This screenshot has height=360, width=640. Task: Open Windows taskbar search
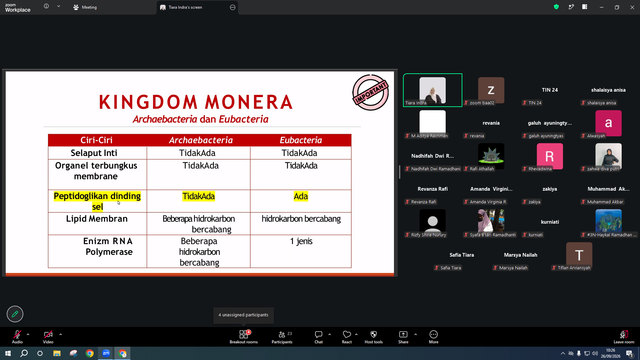pyautogui.click(x=24, y=353)
